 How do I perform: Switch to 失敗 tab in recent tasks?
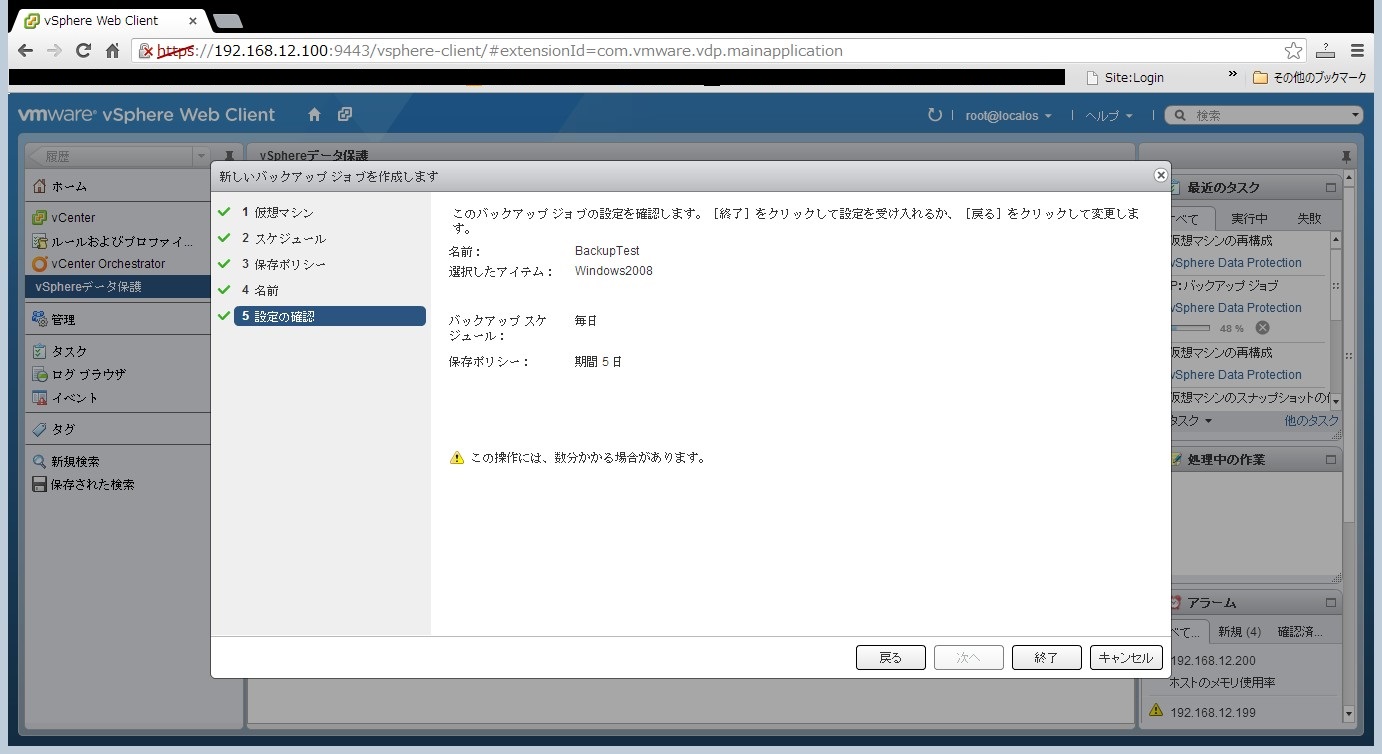[1308, 218]
